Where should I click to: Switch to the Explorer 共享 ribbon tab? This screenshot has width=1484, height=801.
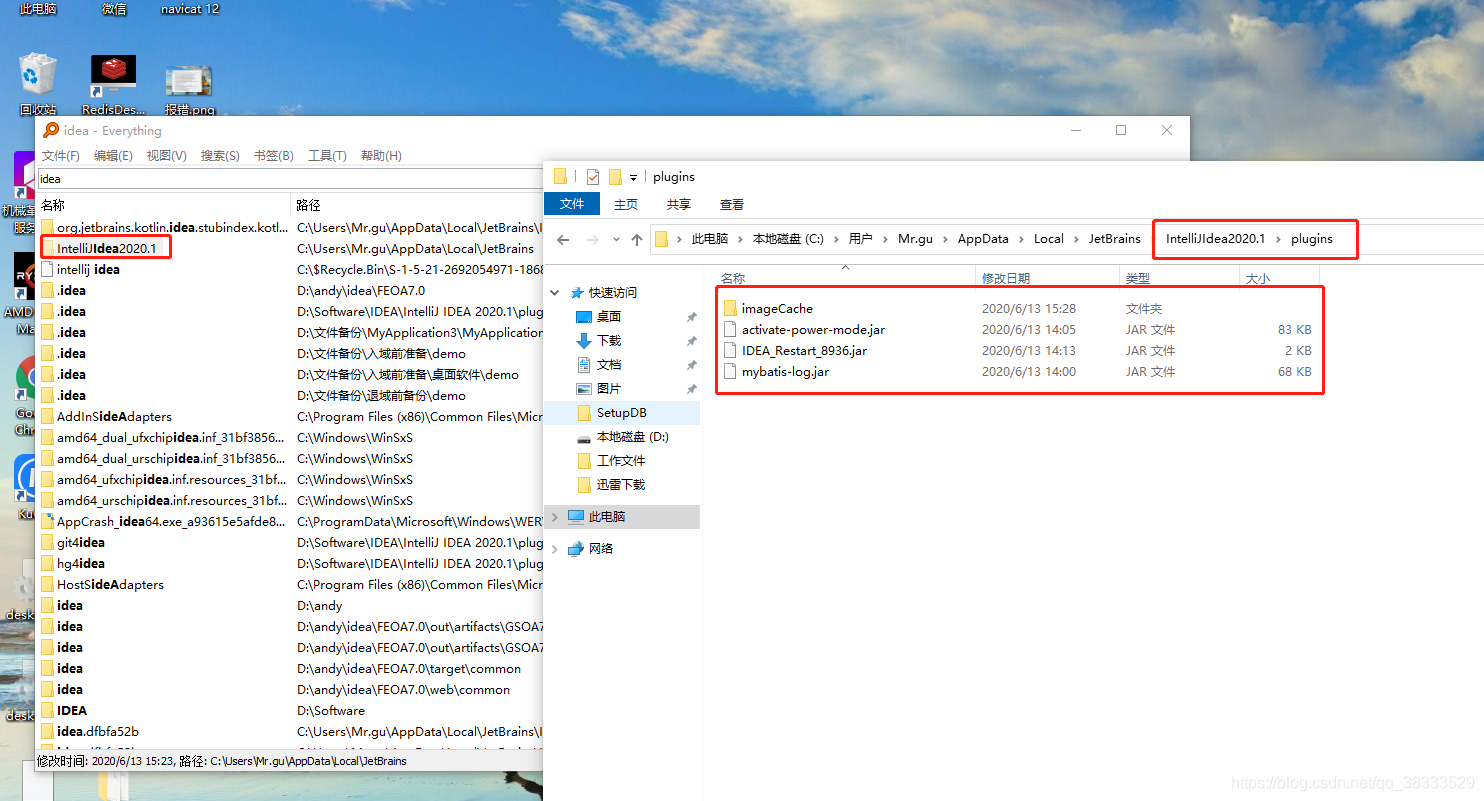[x=679, y=204]
